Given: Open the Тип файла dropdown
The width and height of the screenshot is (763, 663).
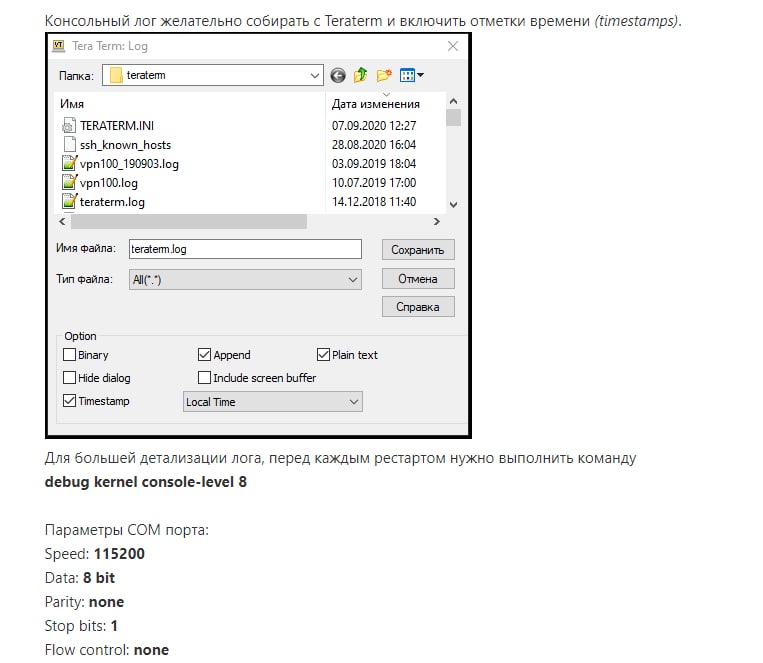Looking at the screenshot, I should tap(245, 279).
